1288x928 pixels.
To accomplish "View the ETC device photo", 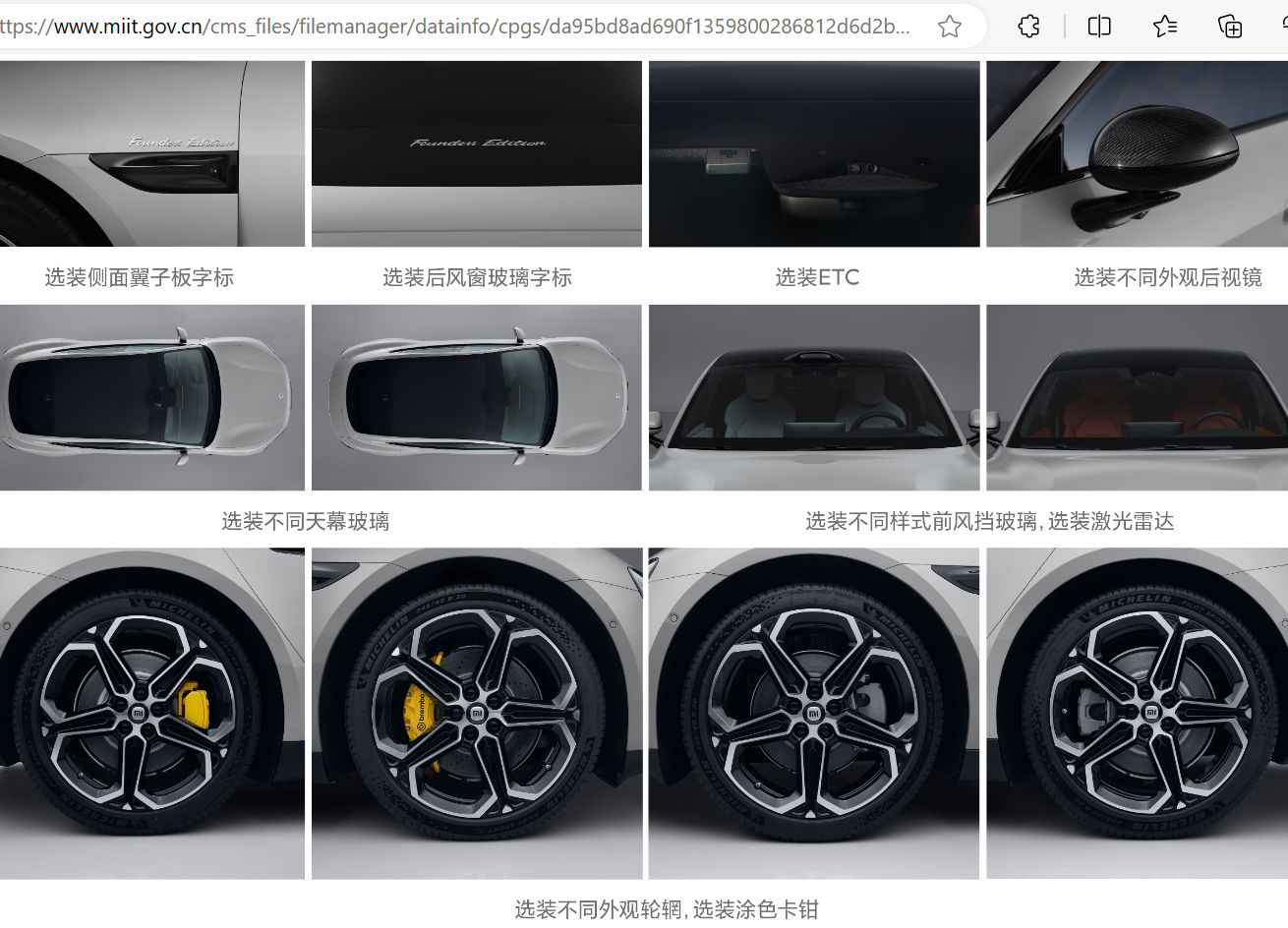I will pos(814,153).
